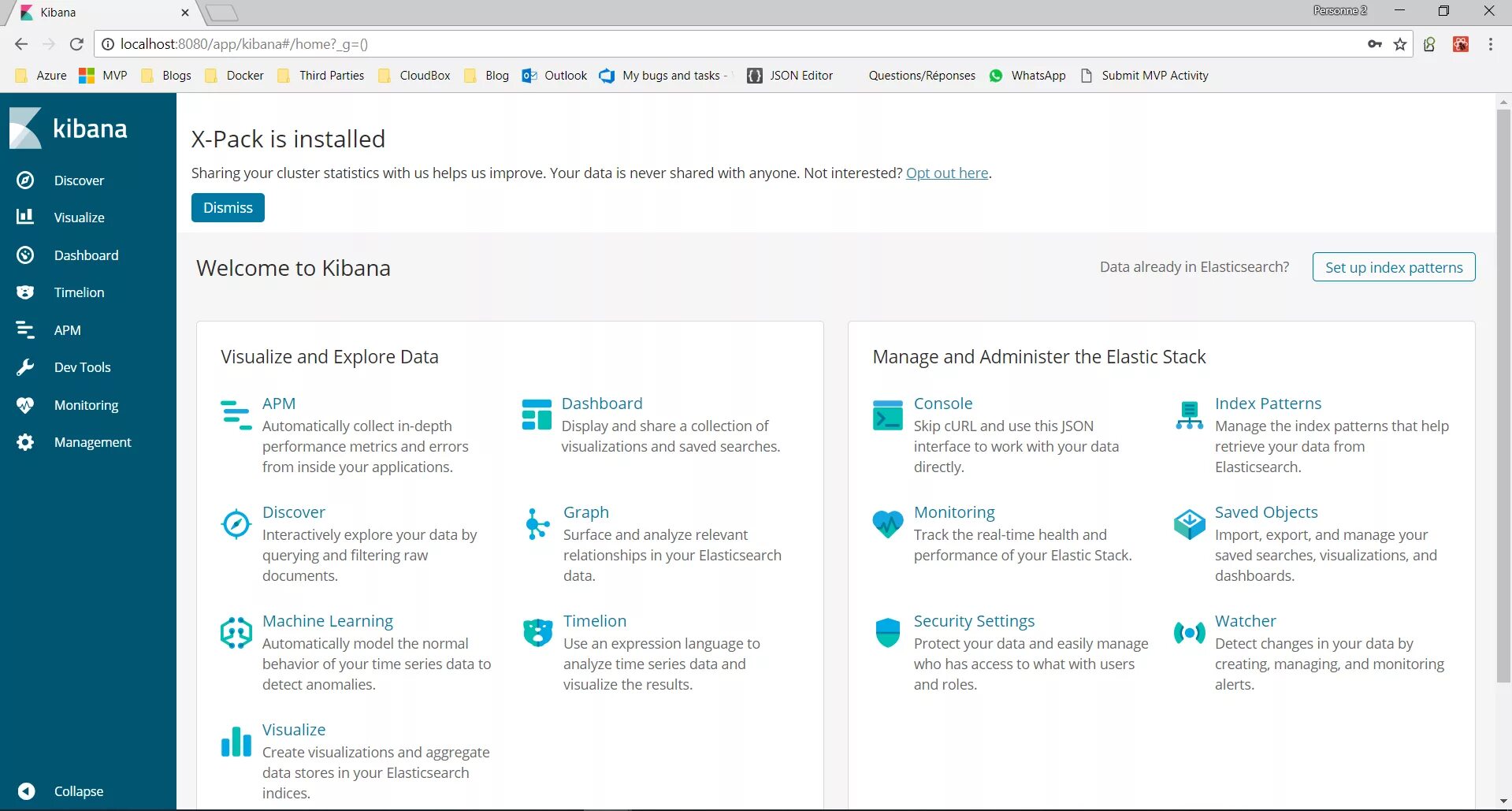This screenshot has width=1512, height=811.
Task: Open the Watcher icon
Action: coord(1189,633)
